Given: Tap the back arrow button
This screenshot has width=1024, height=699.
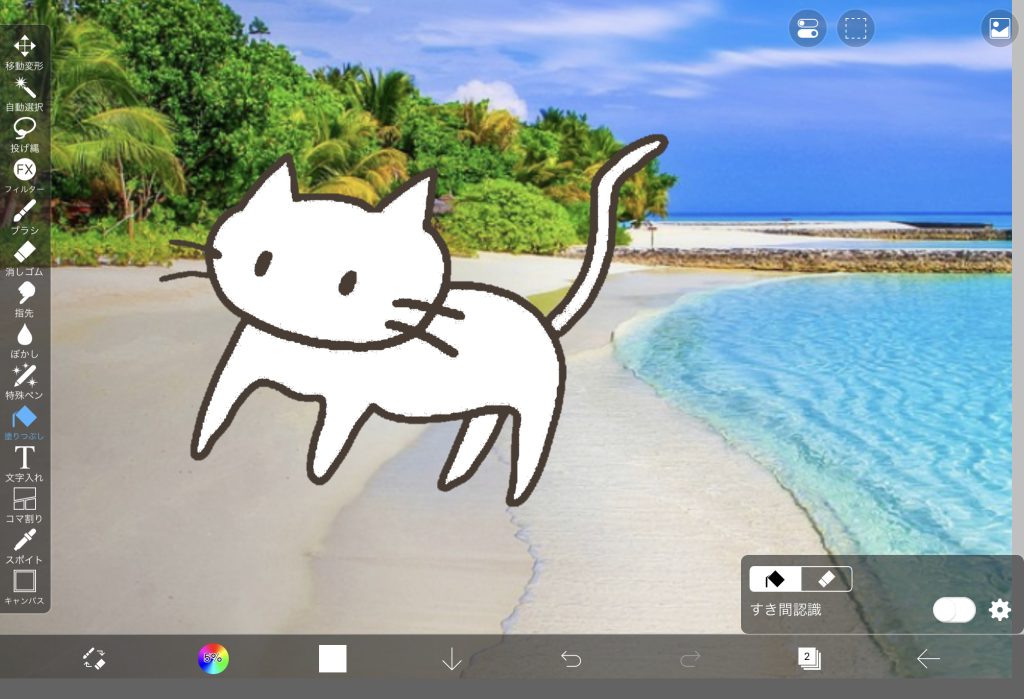Looking at the screenshot, I should tap(928, 658).
